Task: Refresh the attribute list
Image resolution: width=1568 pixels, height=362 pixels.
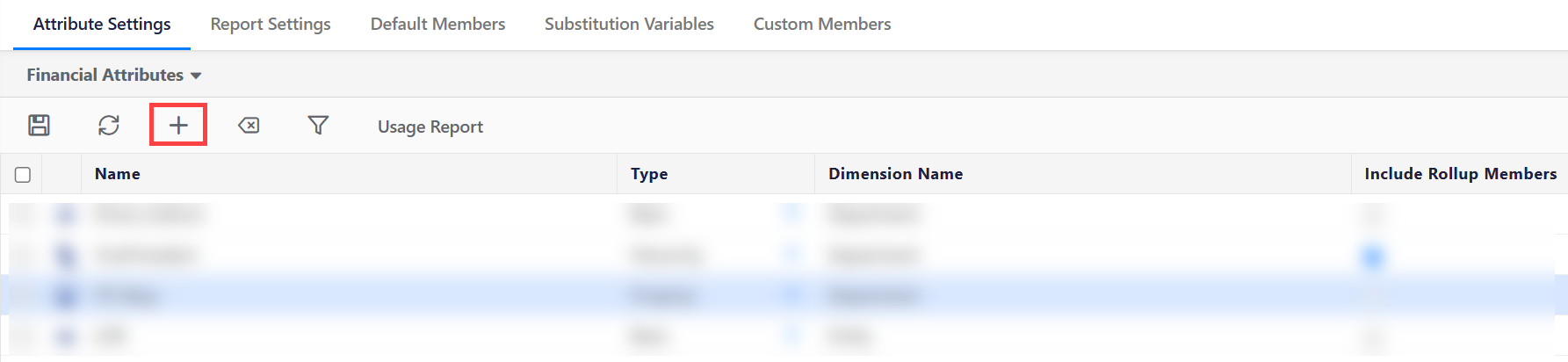Action: [109, 126]
